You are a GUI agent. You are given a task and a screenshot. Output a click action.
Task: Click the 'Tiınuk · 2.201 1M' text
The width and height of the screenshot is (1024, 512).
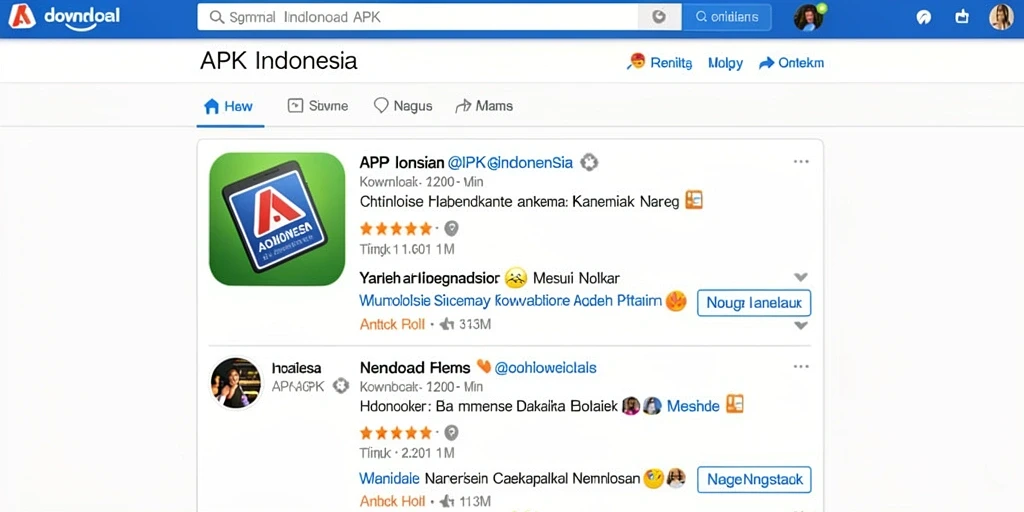pos(407,453)
